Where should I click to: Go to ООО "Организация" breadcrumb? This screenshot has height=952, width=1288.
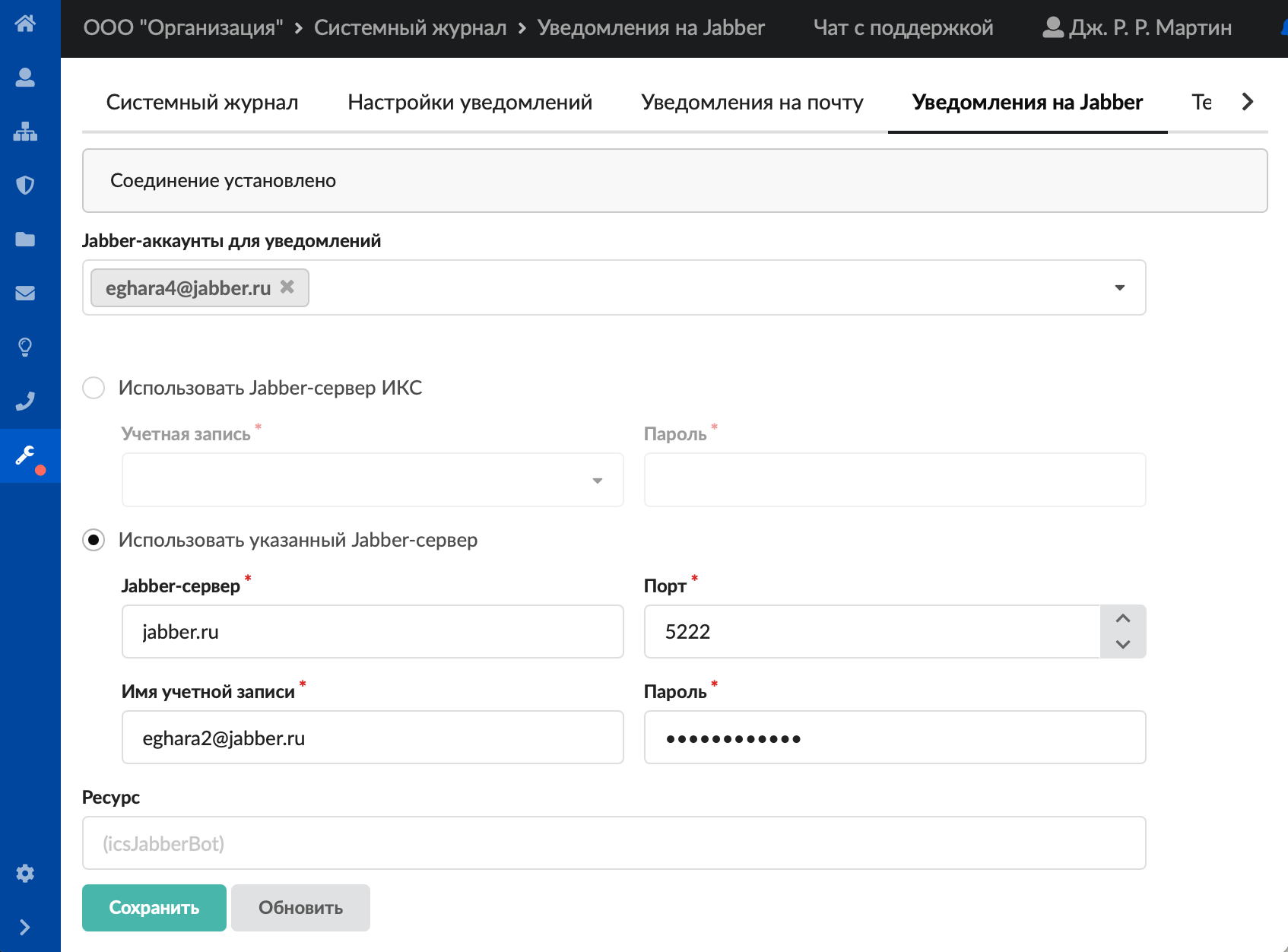[x=183, y=27]
